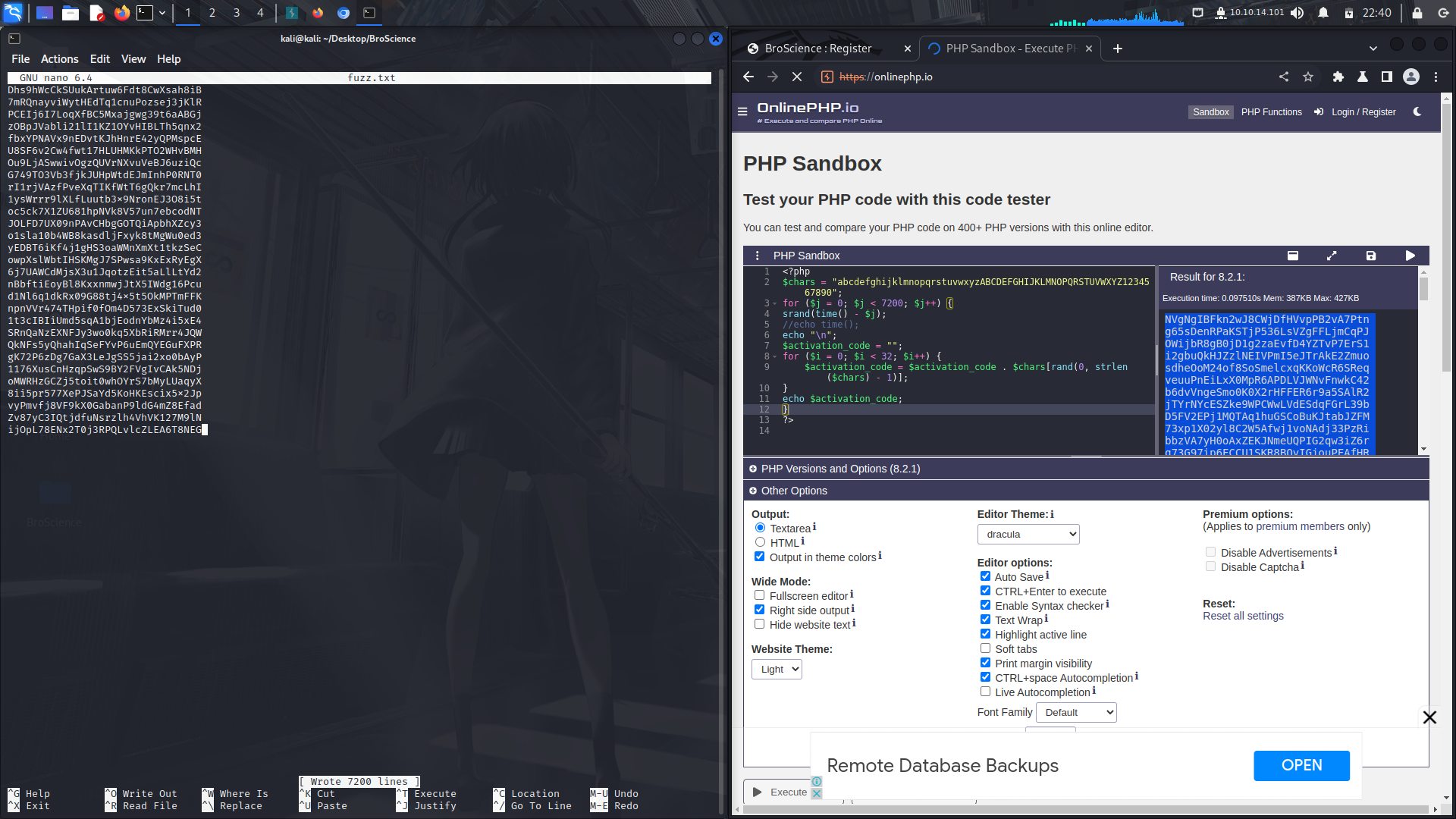This screenshot has height=819, width=1456.
Task: Open the PHP Sandbox kebab menu
Action: (x=758, y=256)
